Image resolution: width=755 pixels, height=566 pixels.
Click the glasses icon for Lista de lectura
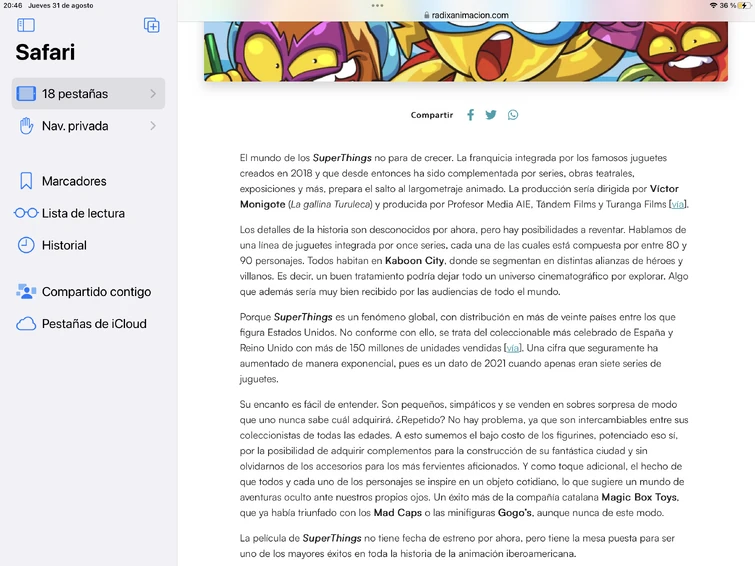26,213
